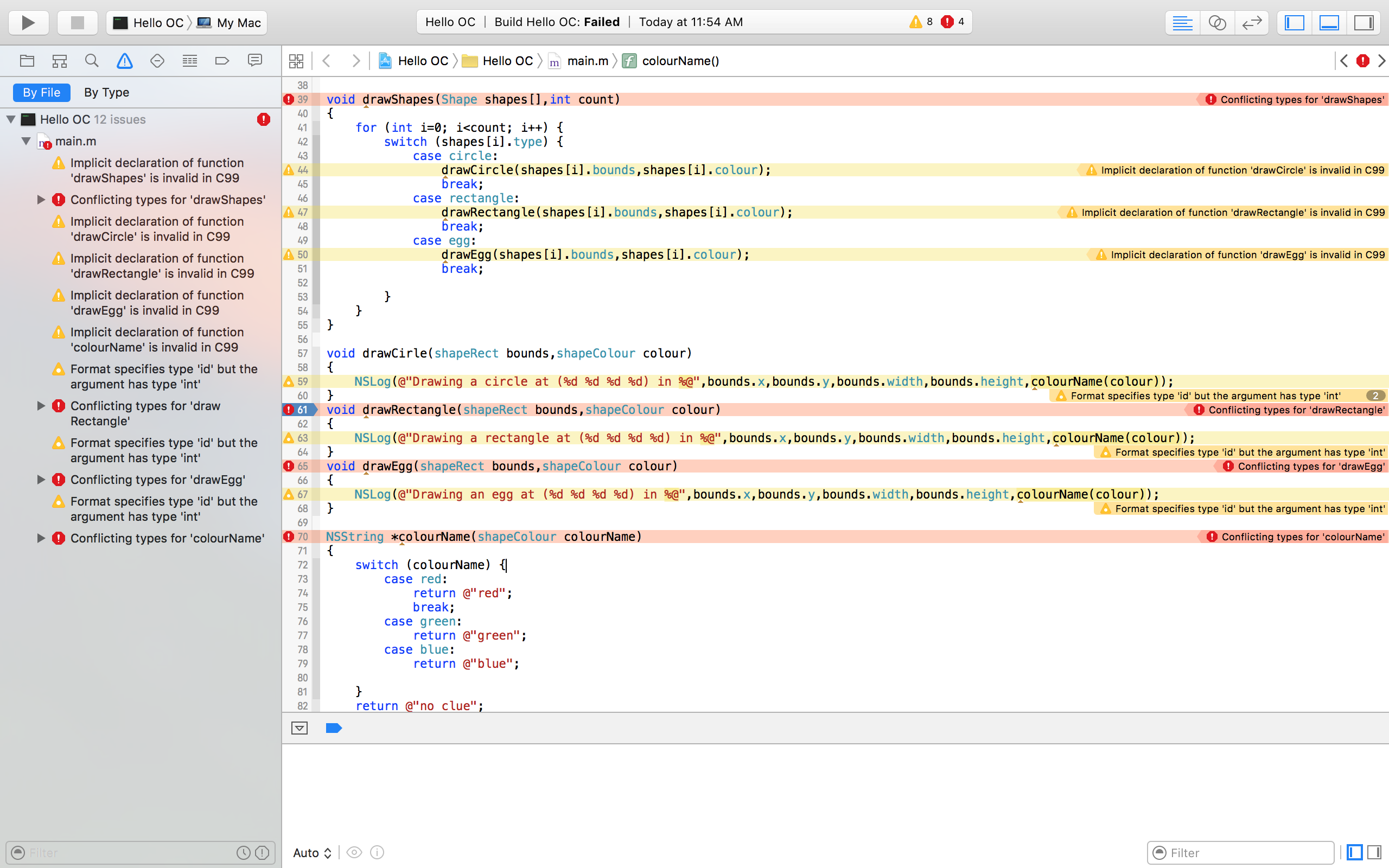Toggle the Utilities panel visibility

[x=1365, y=23]
